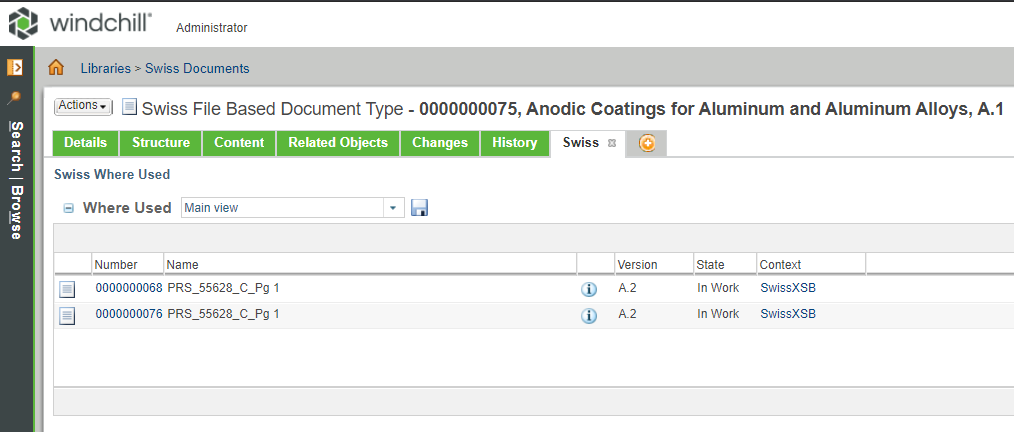Click In Work state in row 0000000076
Screen dimensions: 1014x432
tap(718, 314)
